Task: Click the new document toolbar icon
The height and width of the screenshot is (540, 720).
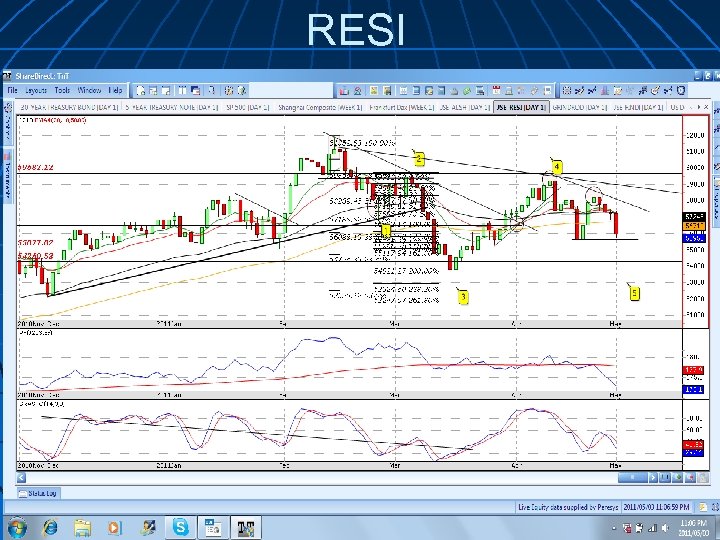Action: pyautogui.click(x=141, y=90)
